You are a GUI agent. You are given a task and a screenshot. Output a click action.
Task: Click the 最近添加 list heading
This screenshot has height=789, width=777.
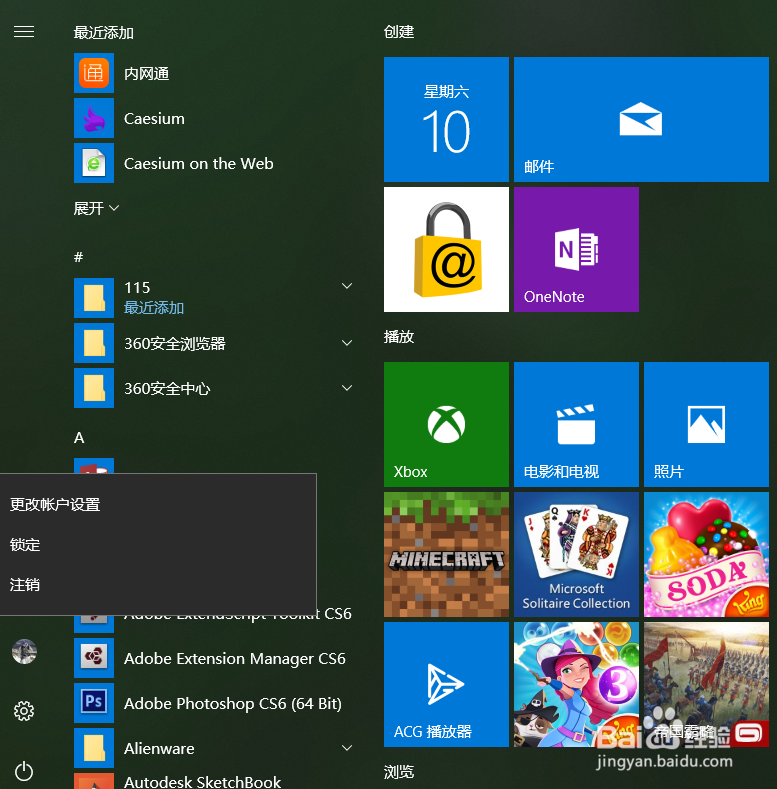104,32
